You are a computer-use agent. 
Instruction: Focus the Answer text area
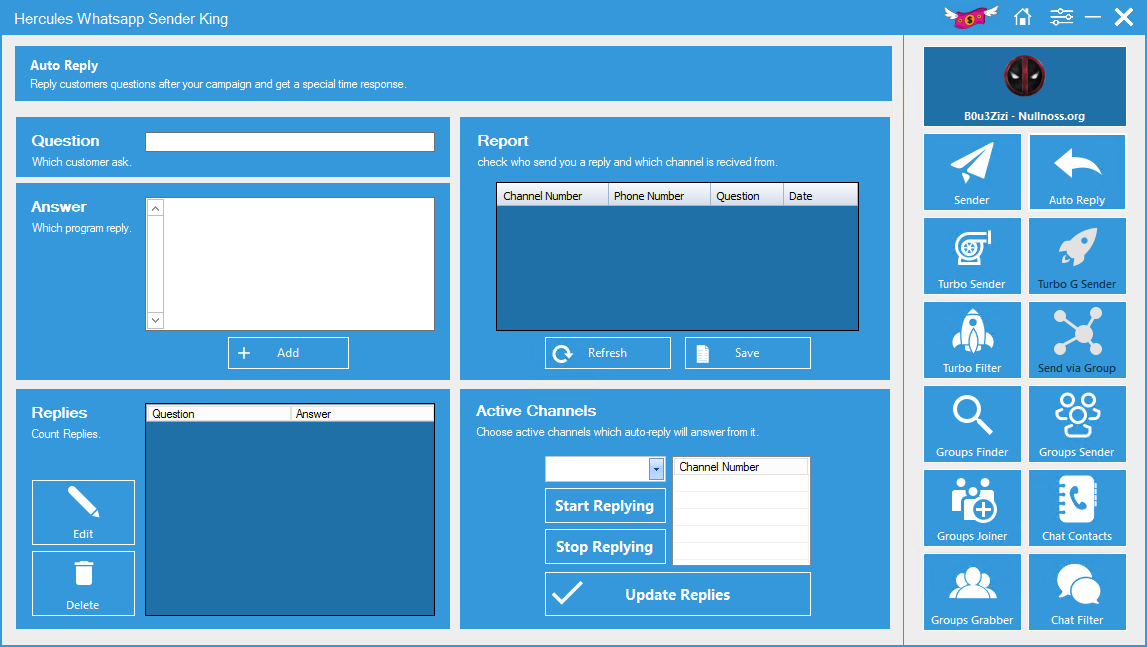coord(298,264)
